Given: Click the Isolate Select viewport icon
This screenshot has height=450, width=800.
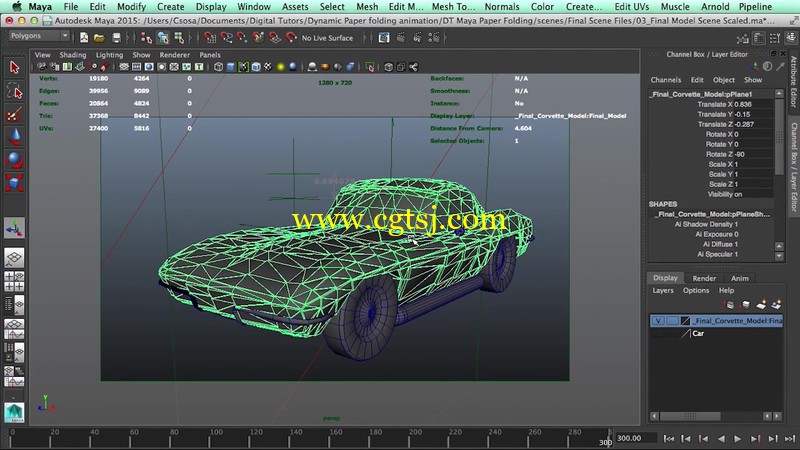Looking at the screenshot, I should [370, 67].
